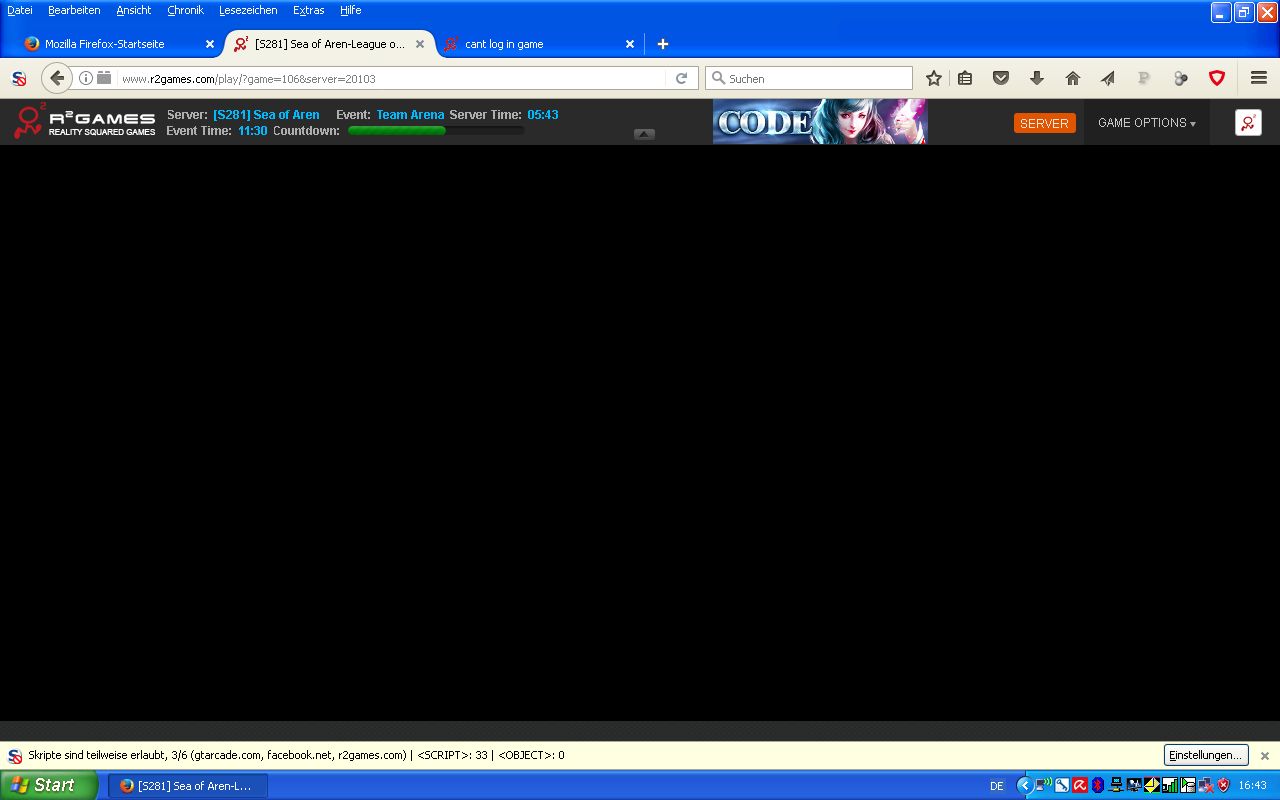Reload the page with the refresh icon
Screen dimensions: 1280x800
(681, 78)
